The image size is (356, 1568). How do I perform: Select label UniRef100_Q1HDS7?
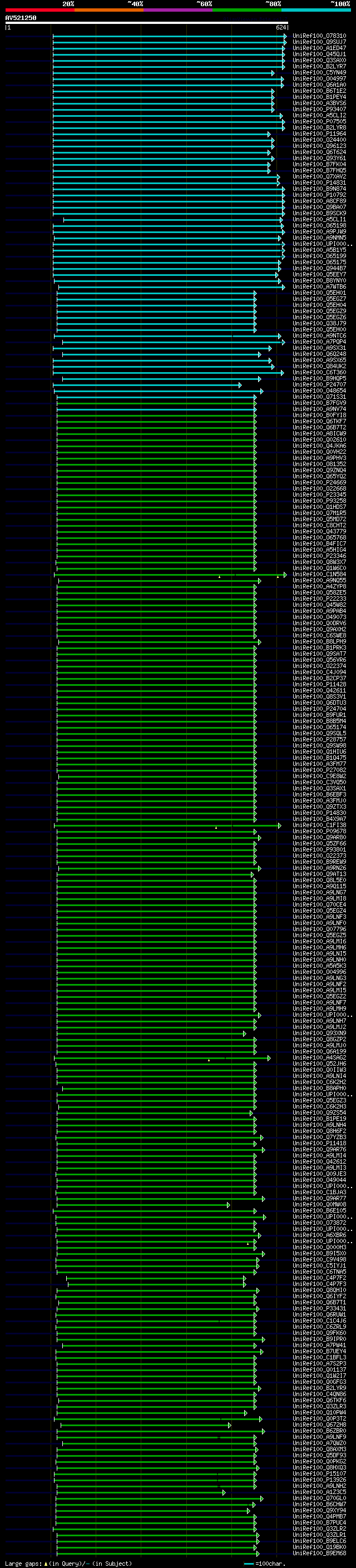point(319,507)
